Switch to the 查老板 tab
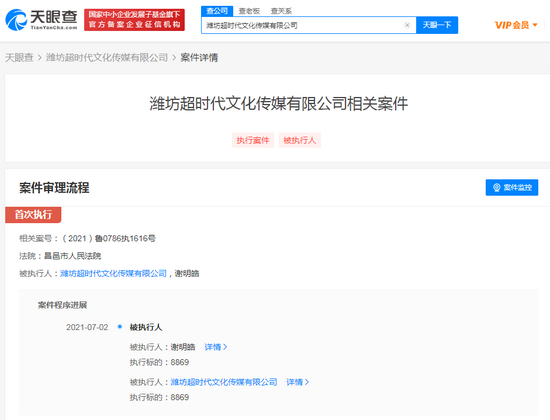550x420 pixels. click(249, 11)
